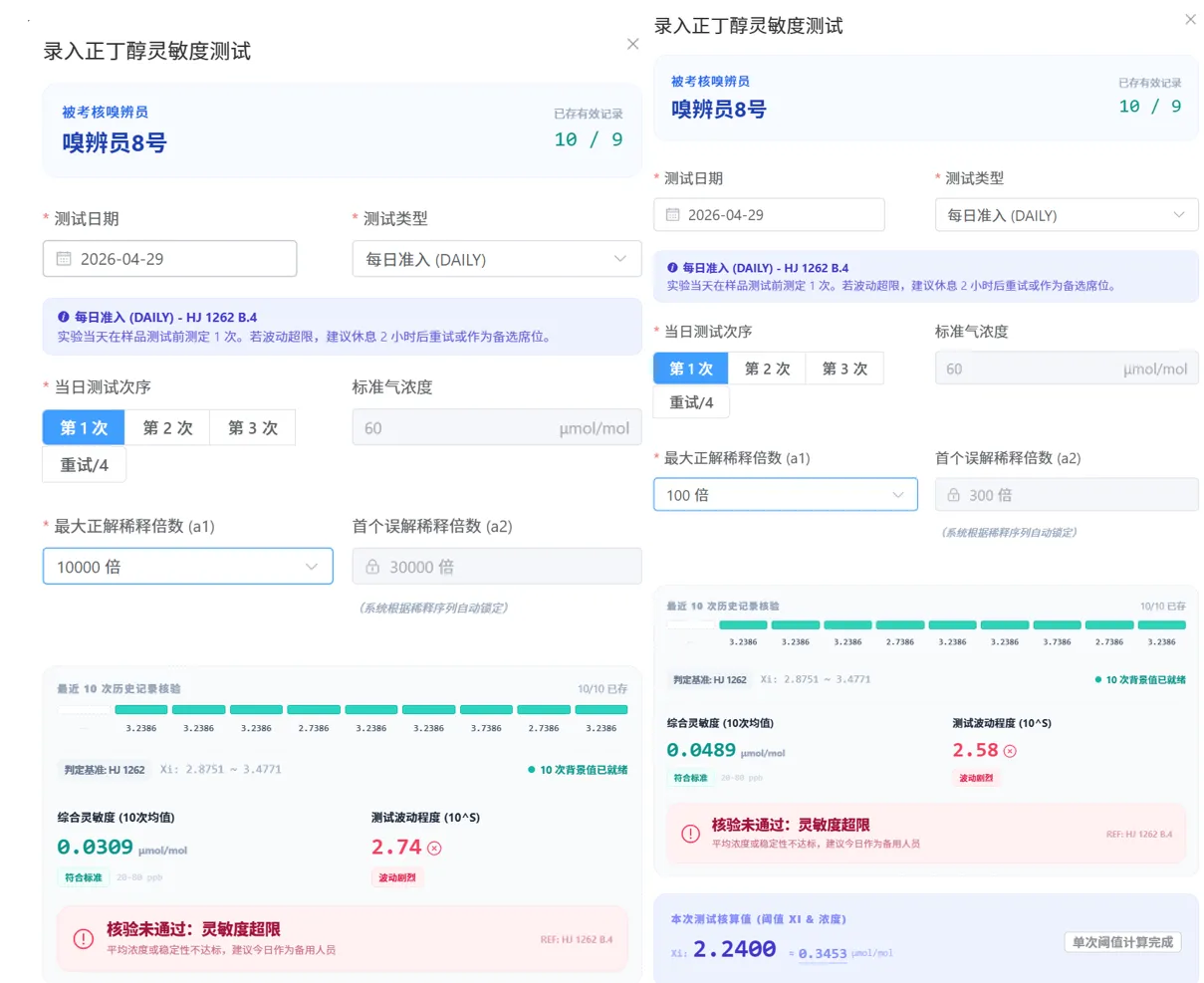Click the 10/10 已存 label in left dialog
1204x983 pixels.
pyautogui.click(x=602, y=689)
